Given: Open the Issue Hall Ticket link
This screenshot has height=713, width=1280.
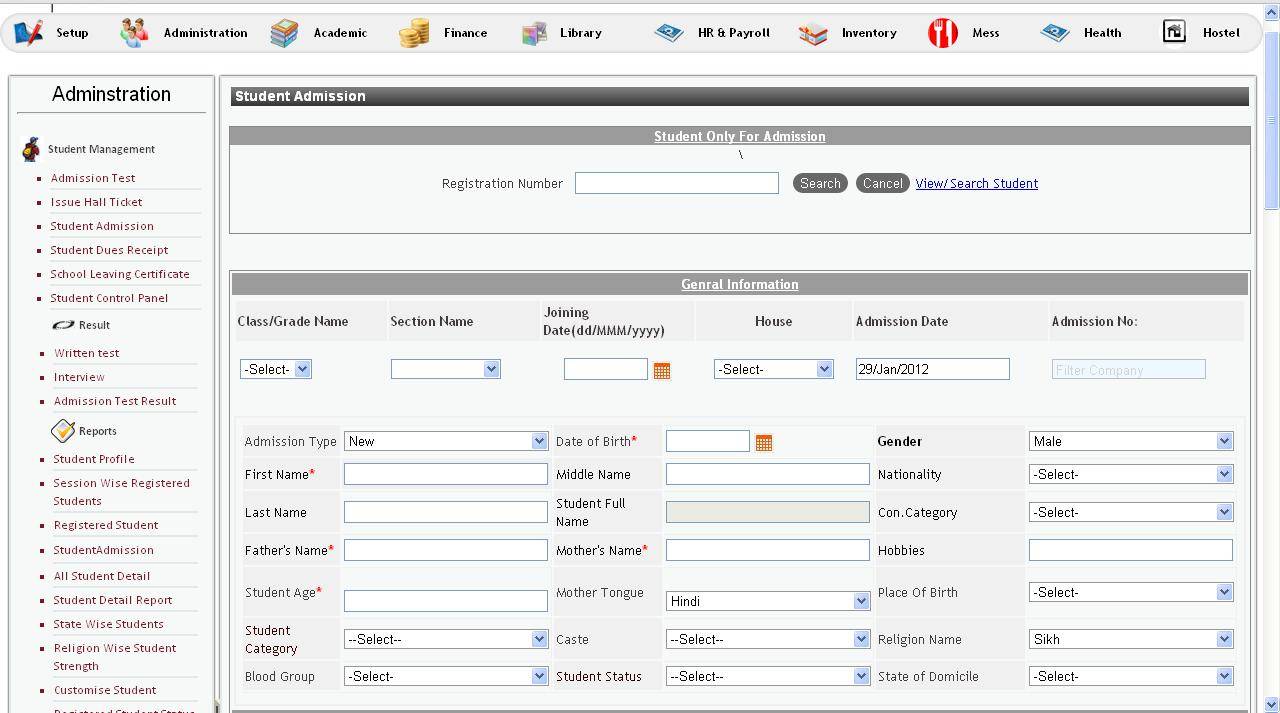Looking at the screenshot, I should pos(97,202).
